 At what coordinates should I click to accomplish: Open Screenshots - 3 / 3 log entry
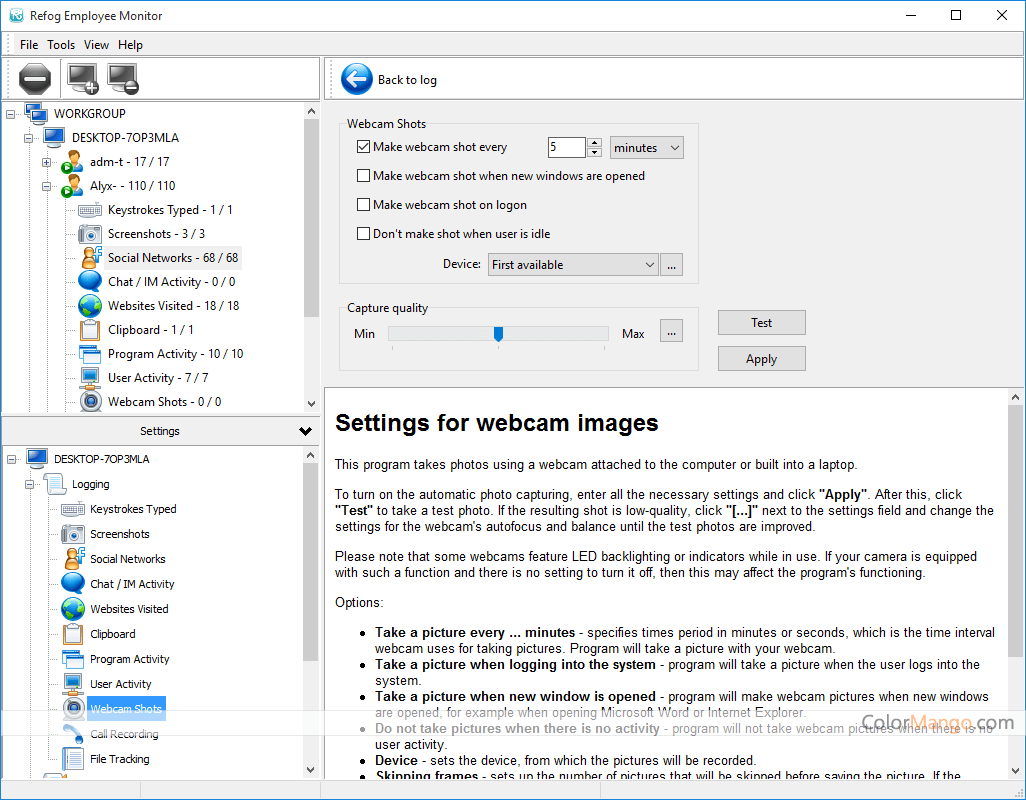(x=156, y=234)
